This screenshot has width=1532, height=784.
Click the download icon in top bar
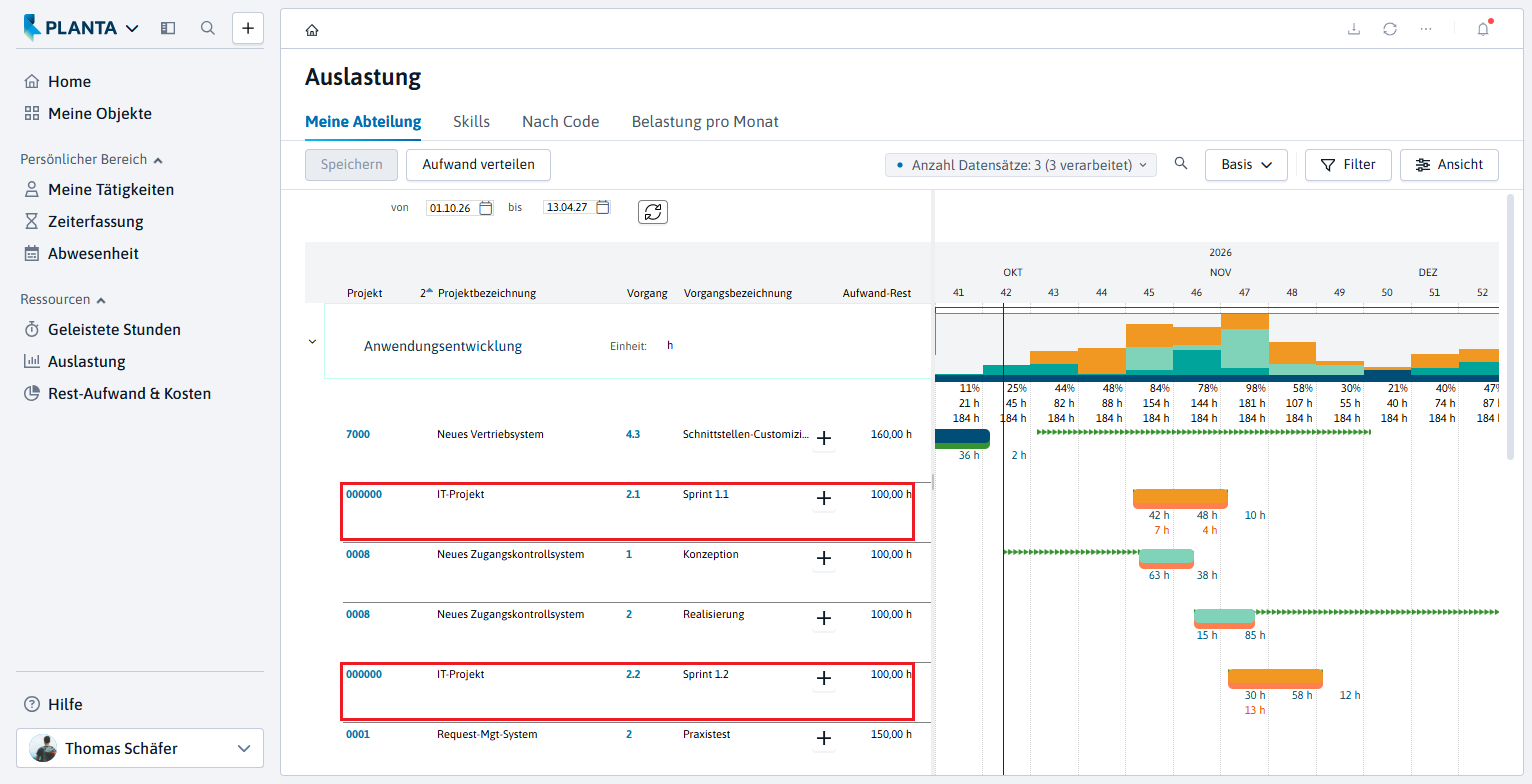pos(1354,29)
